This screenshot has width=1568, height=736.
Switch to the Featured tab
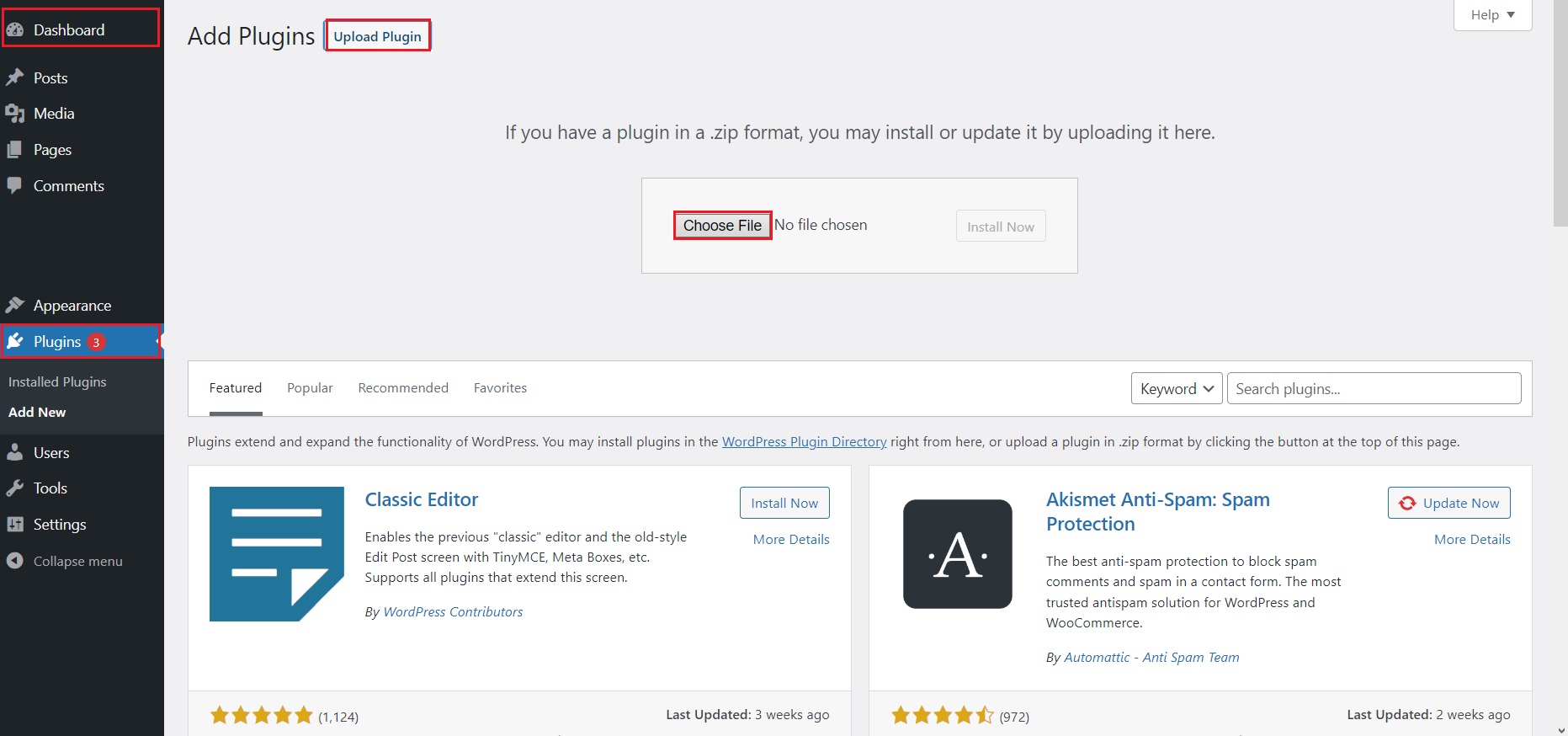pyautogui.click(x=236, y=388)
